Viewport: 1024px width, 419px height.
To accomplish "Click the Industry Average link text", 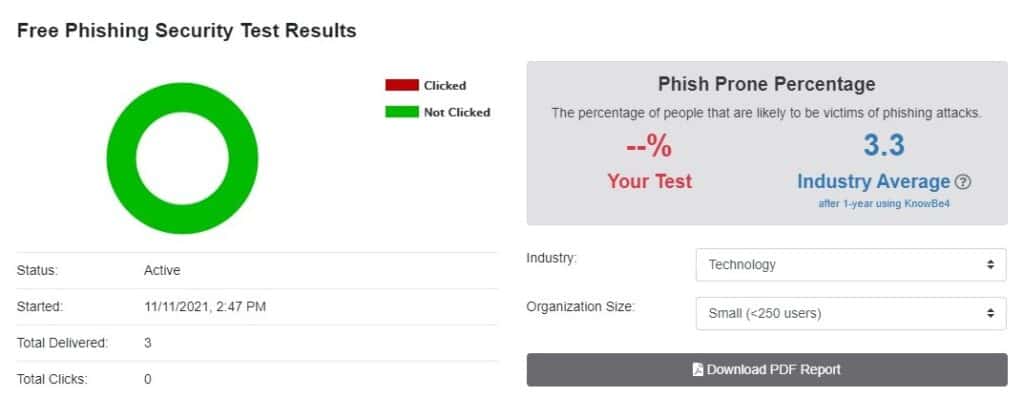I will click(873, 181).
